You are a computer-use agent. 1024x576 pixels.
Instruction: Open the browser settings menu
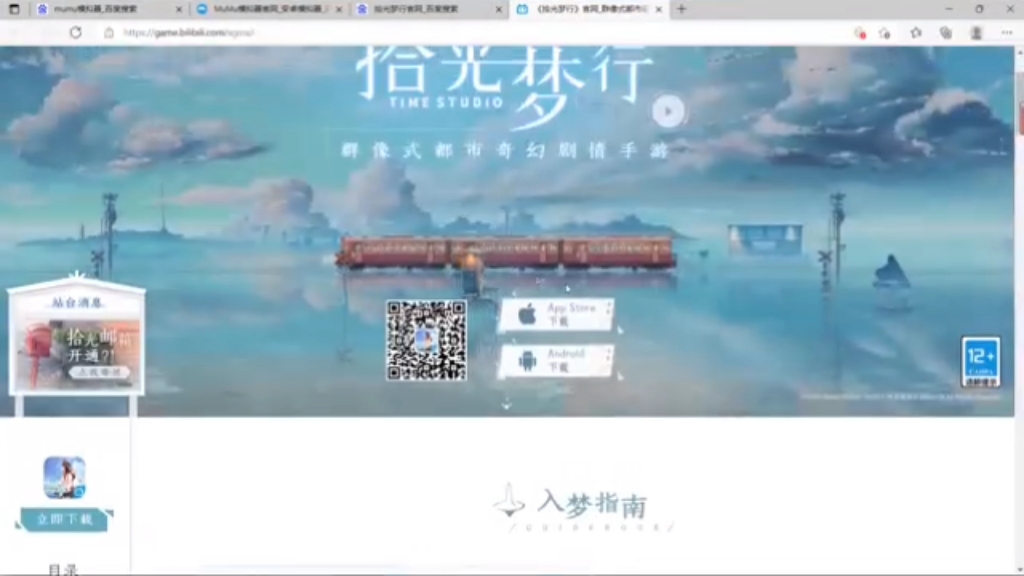[1009, 32]
